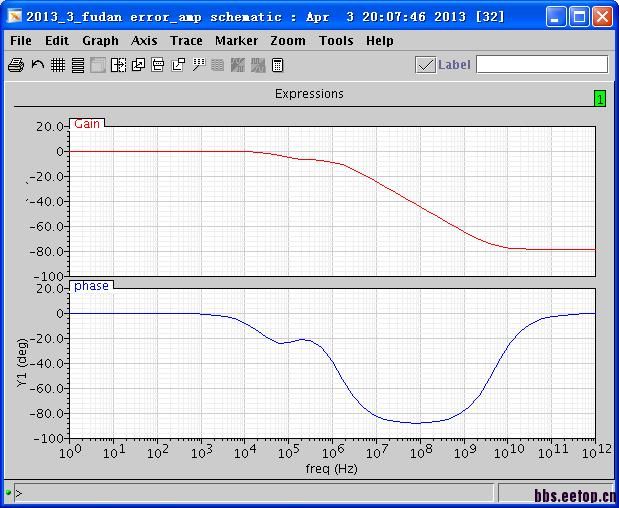The height and width of the screenshot is (508, 619).
Task: Open the Marker menu
Action: [236, 41]
